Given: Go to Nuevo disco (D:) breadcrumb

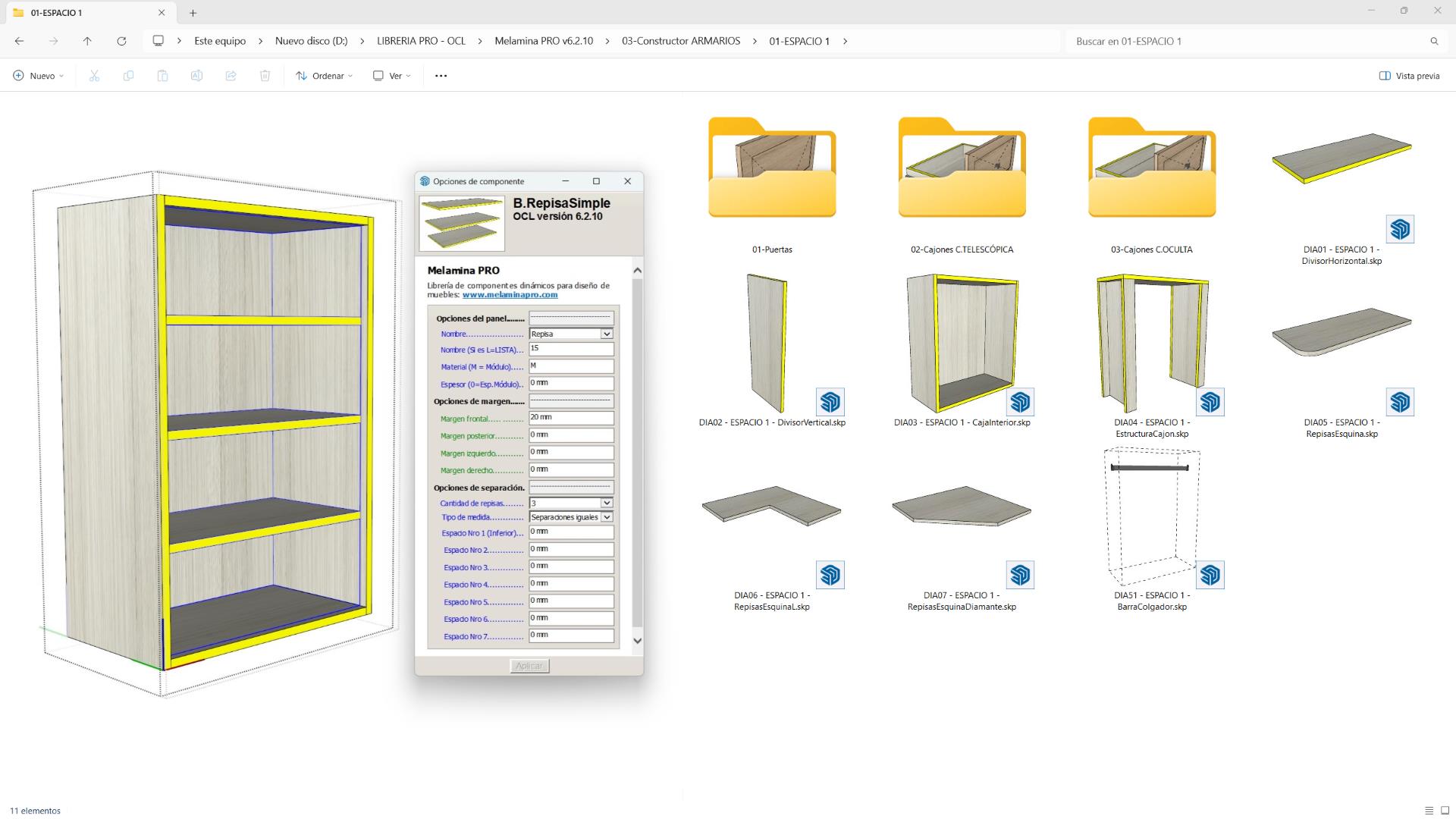Looking at the screenshot, I should (311, 41).
